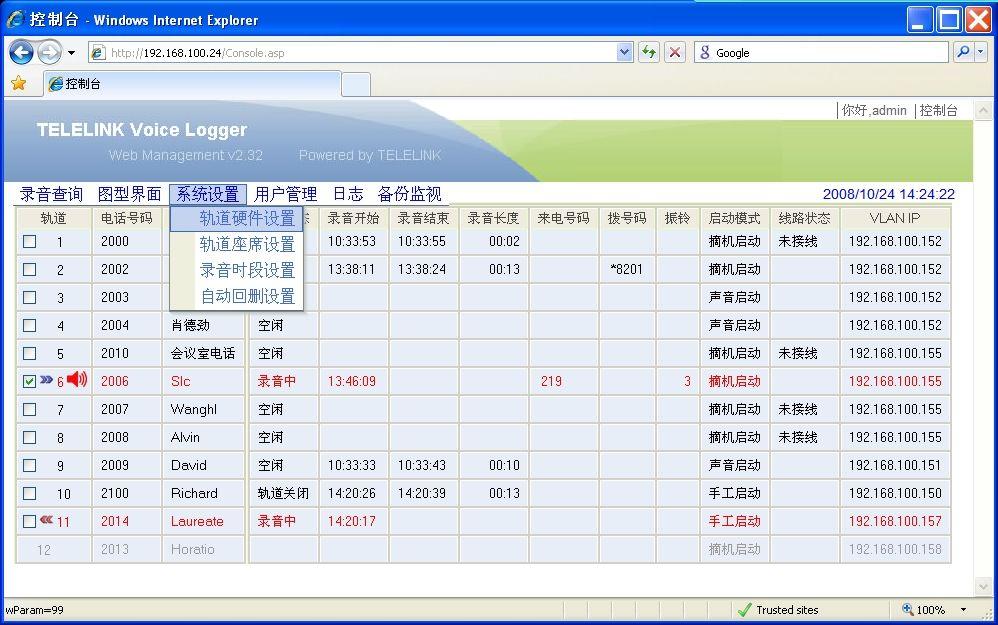The image size is (998, 625).
Task: Click the page scrollbar down arrow
Action: tap(983, 586)
